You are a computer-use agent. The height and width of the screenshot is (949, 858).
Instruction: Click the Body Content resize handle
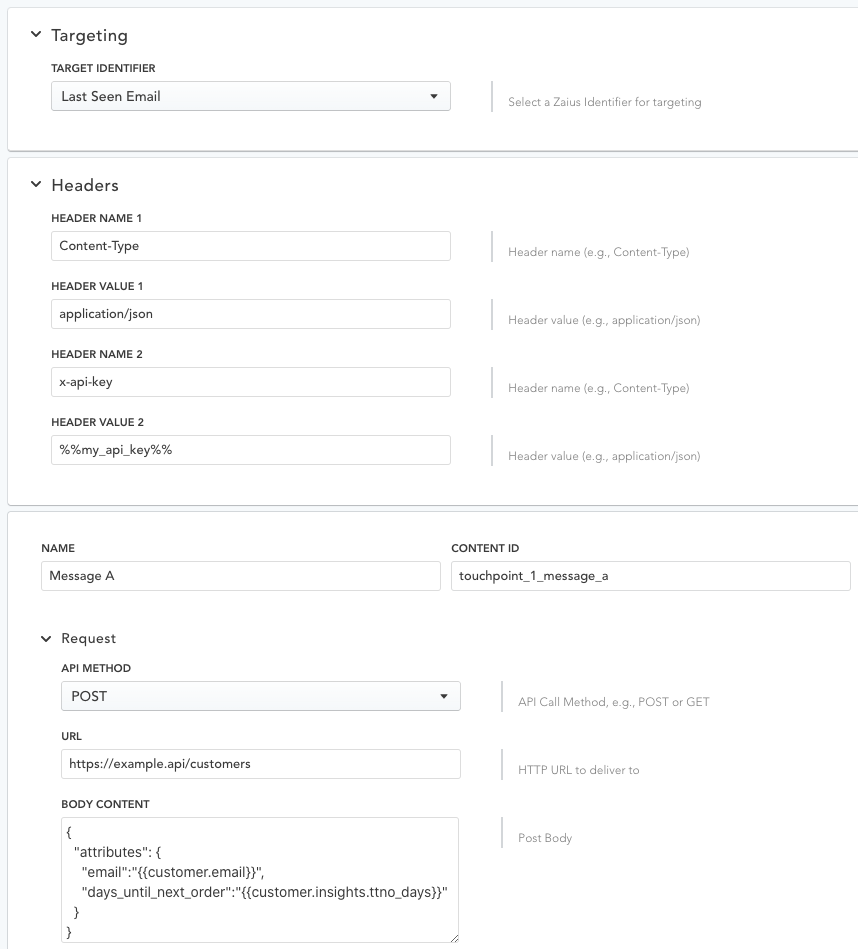click(454, 938)
